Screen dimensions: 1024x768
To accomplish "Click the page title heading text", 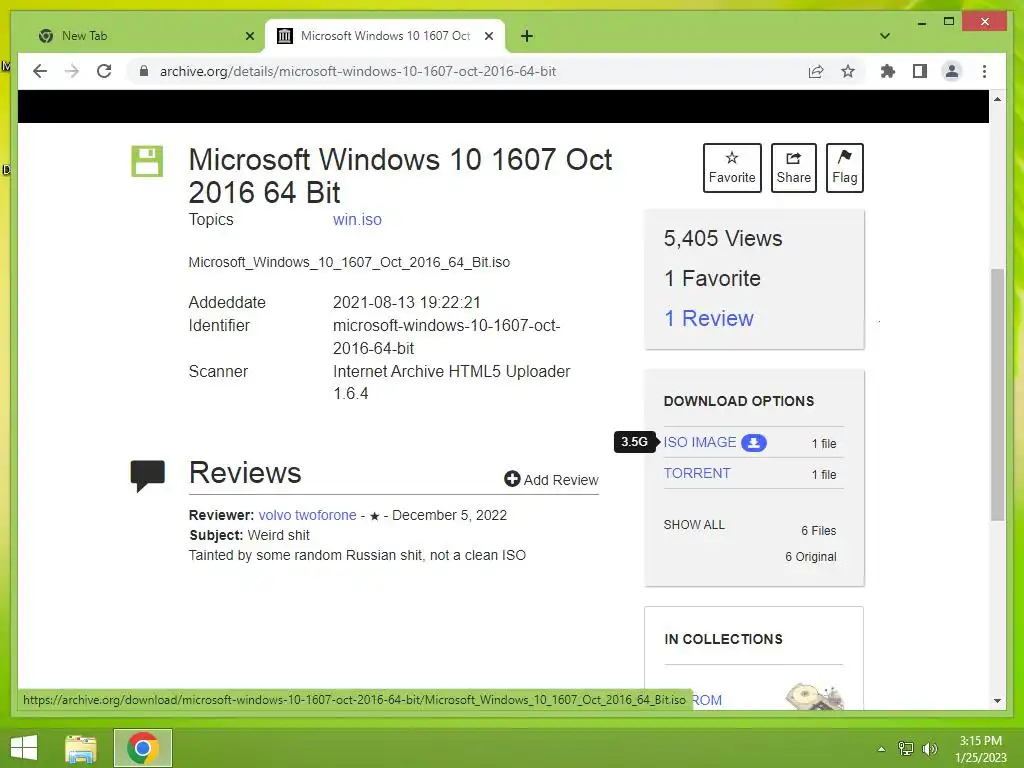I will pyautogui.click(x=400, y=176).
